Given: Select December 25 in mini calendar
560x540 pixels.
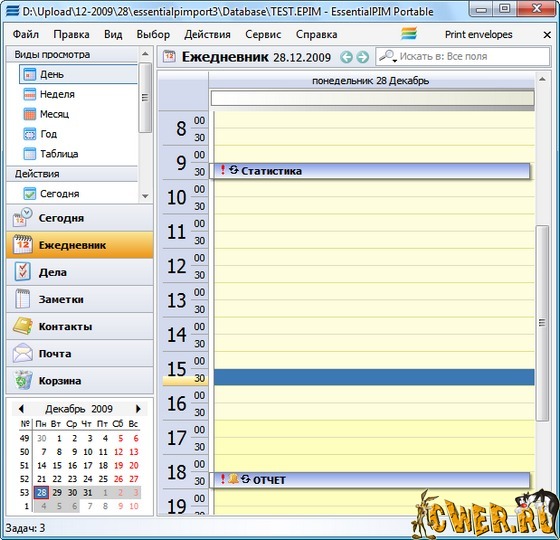Looking at the screenshot, I should click(103, 479).
